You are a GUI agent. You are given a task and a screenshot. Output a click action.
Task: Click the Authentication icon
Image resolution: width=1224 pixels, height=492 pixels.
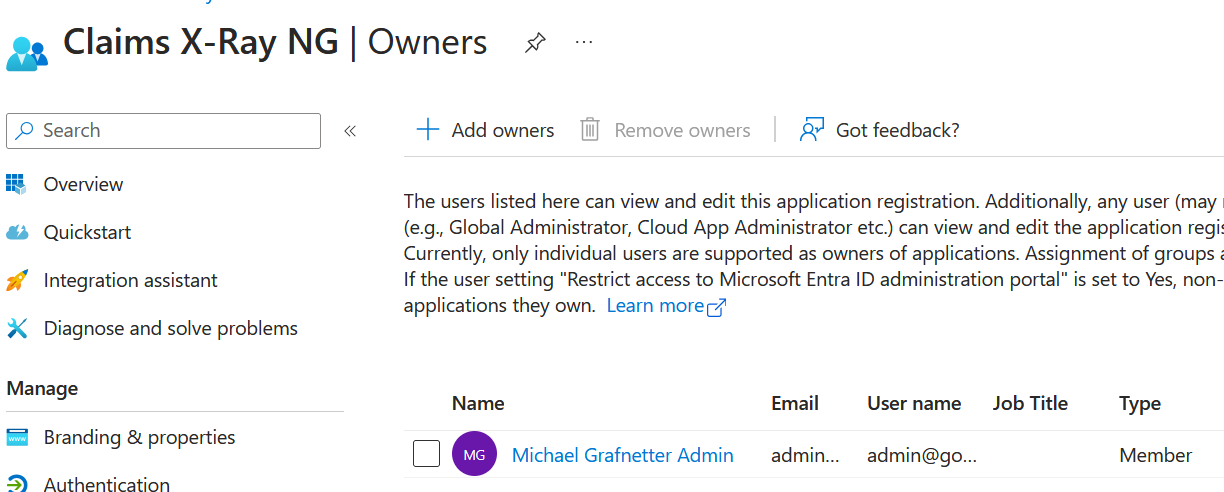tap(17, 484)
